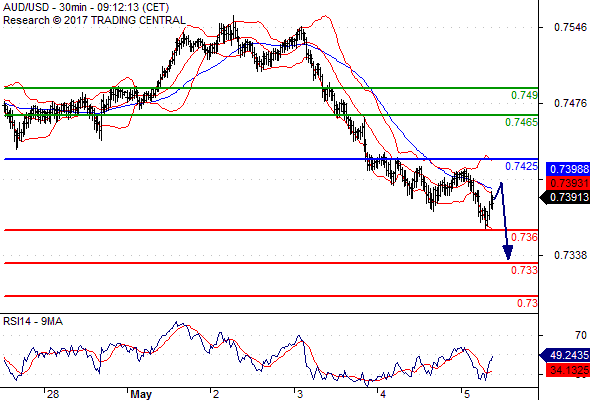
Task: Click the red 0.733 support level label
Action: [525, 270]
